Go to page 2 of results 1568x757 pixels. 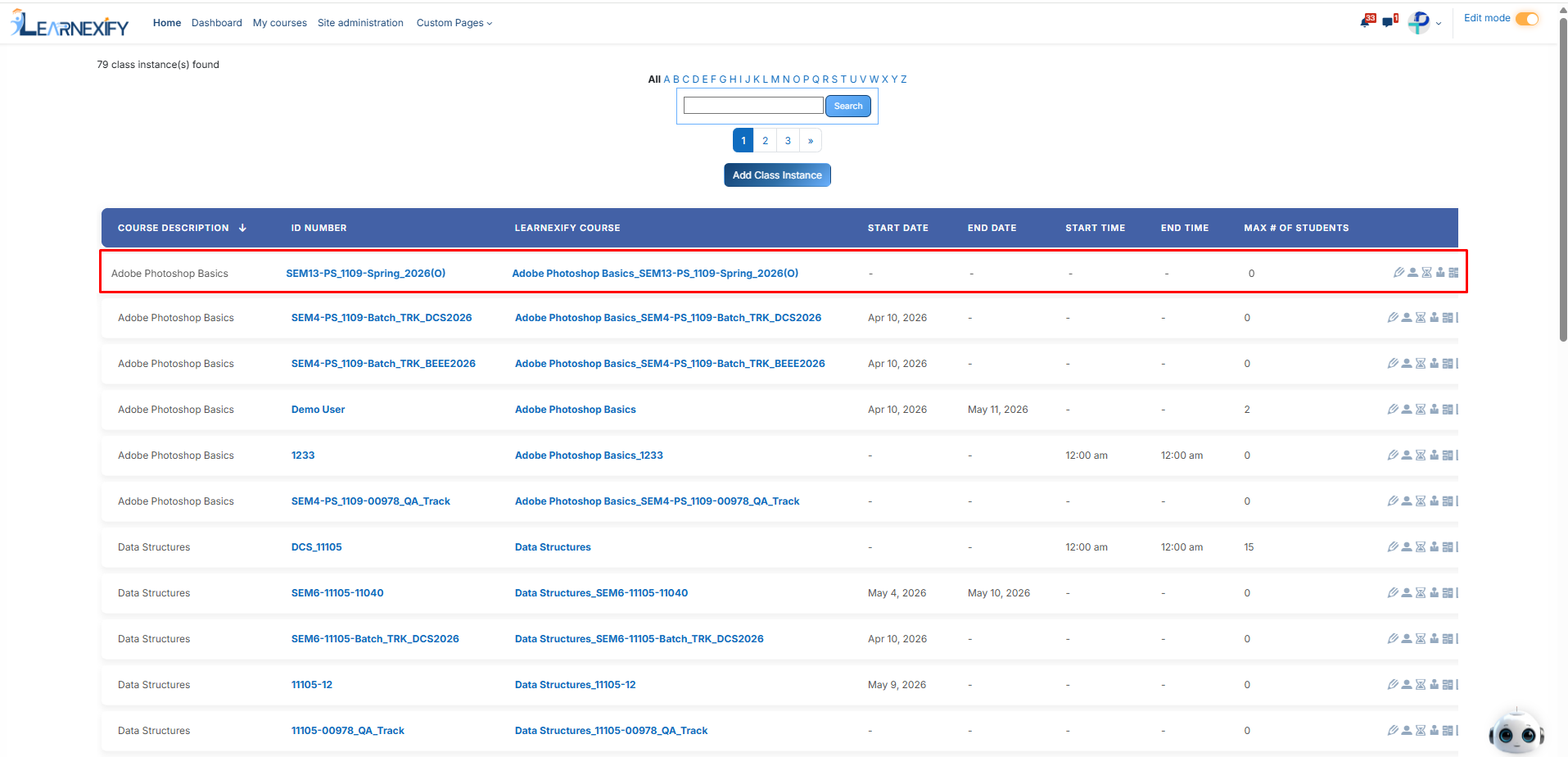[x=766, y=141]
